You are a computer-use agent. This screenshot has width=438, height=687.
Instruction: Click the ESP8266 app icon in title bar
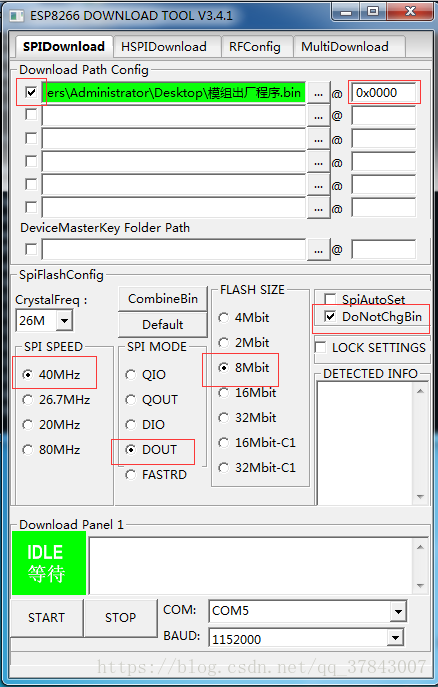(17, 16)
